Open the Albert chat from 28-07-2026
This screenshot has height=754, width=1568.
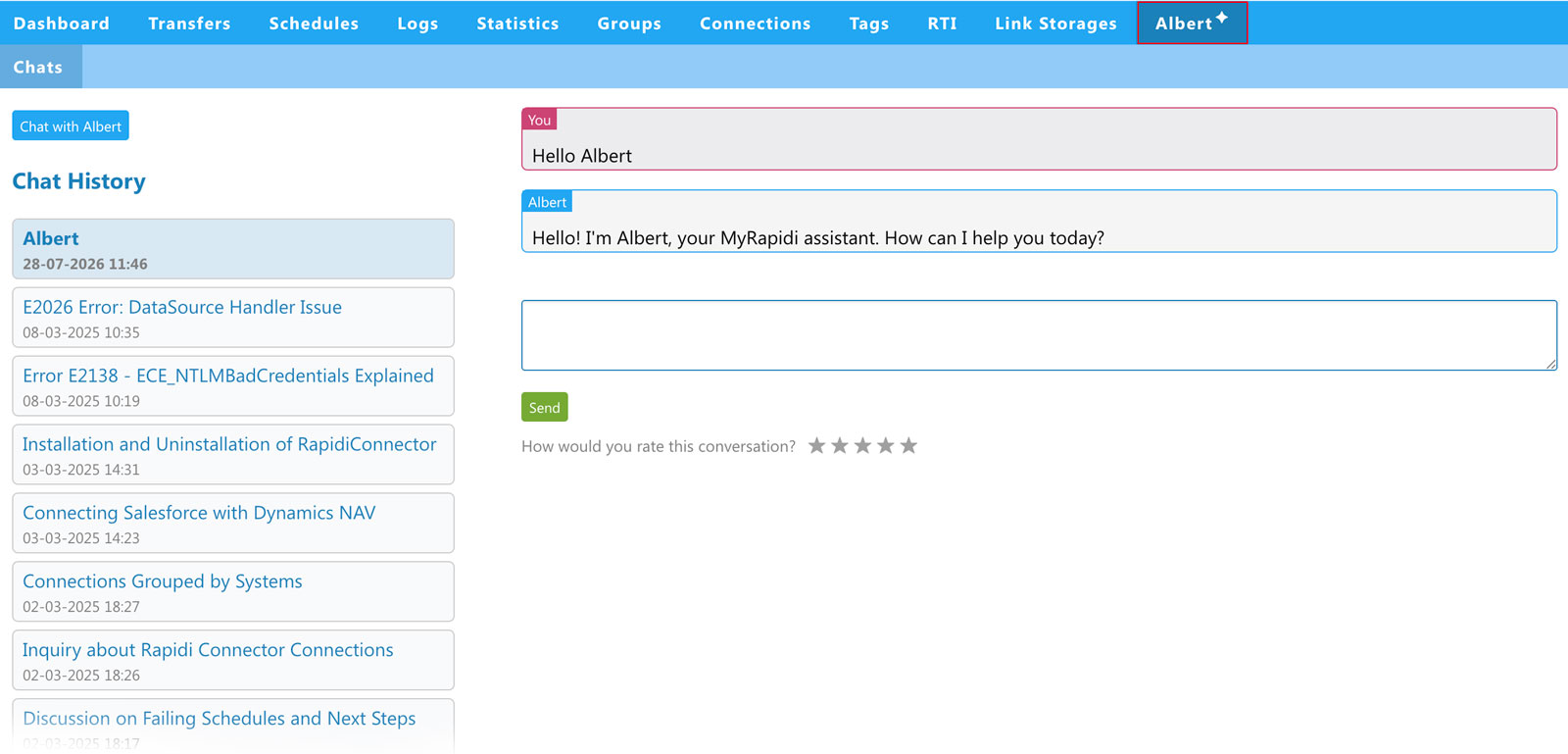coord(233,249)
